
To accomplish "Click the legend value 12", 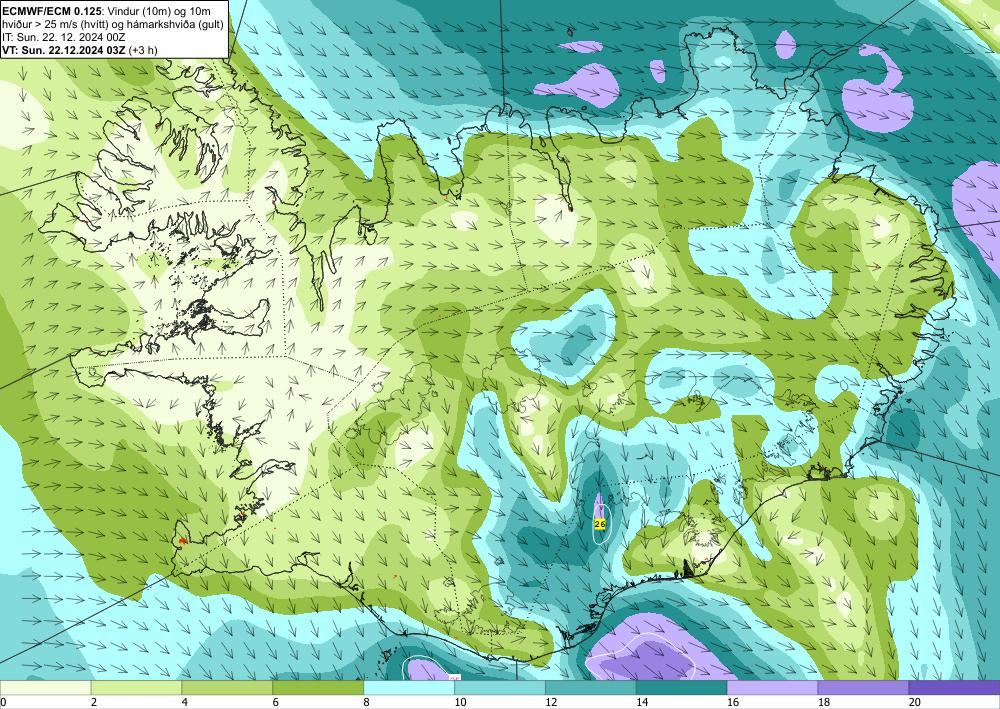I will click(551, 702).
